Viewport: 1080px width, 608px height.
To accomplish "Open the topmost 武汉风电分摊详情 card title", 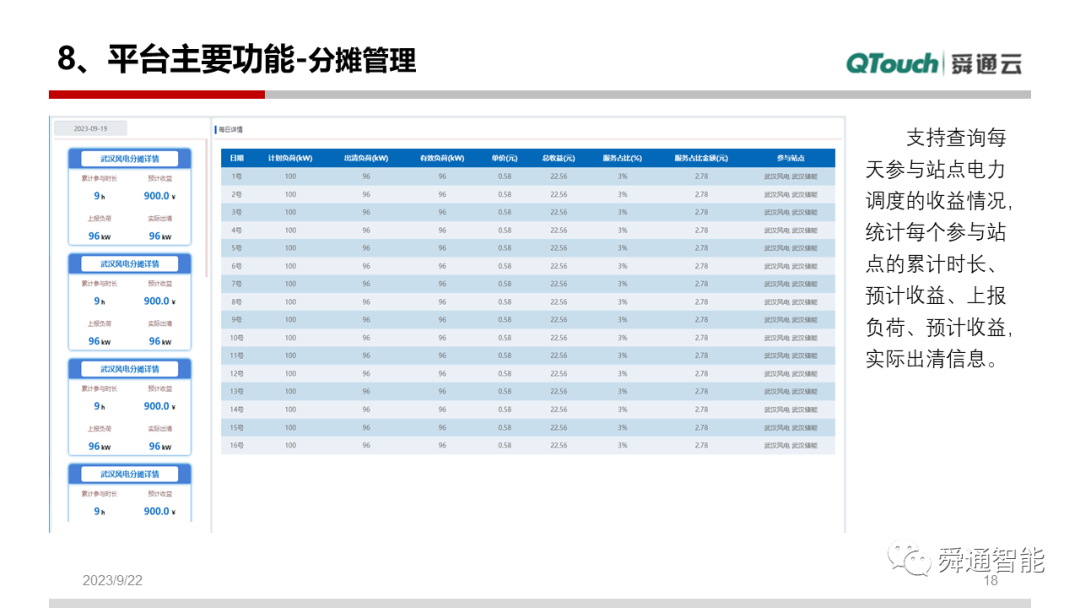I will [x=129, y=158].
